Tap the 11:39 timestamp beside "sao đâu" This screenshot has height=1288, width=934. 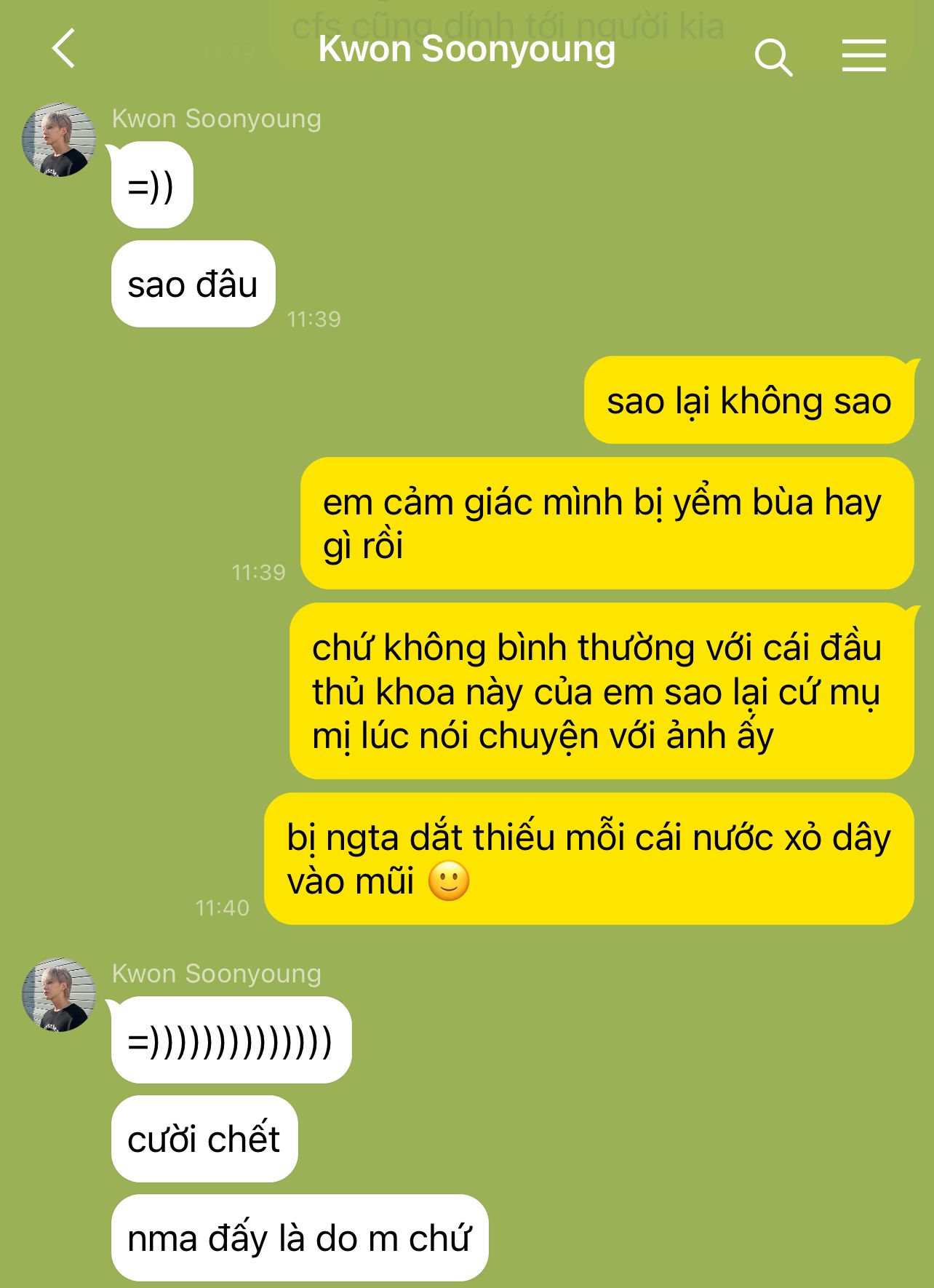(x=314, y=319)
